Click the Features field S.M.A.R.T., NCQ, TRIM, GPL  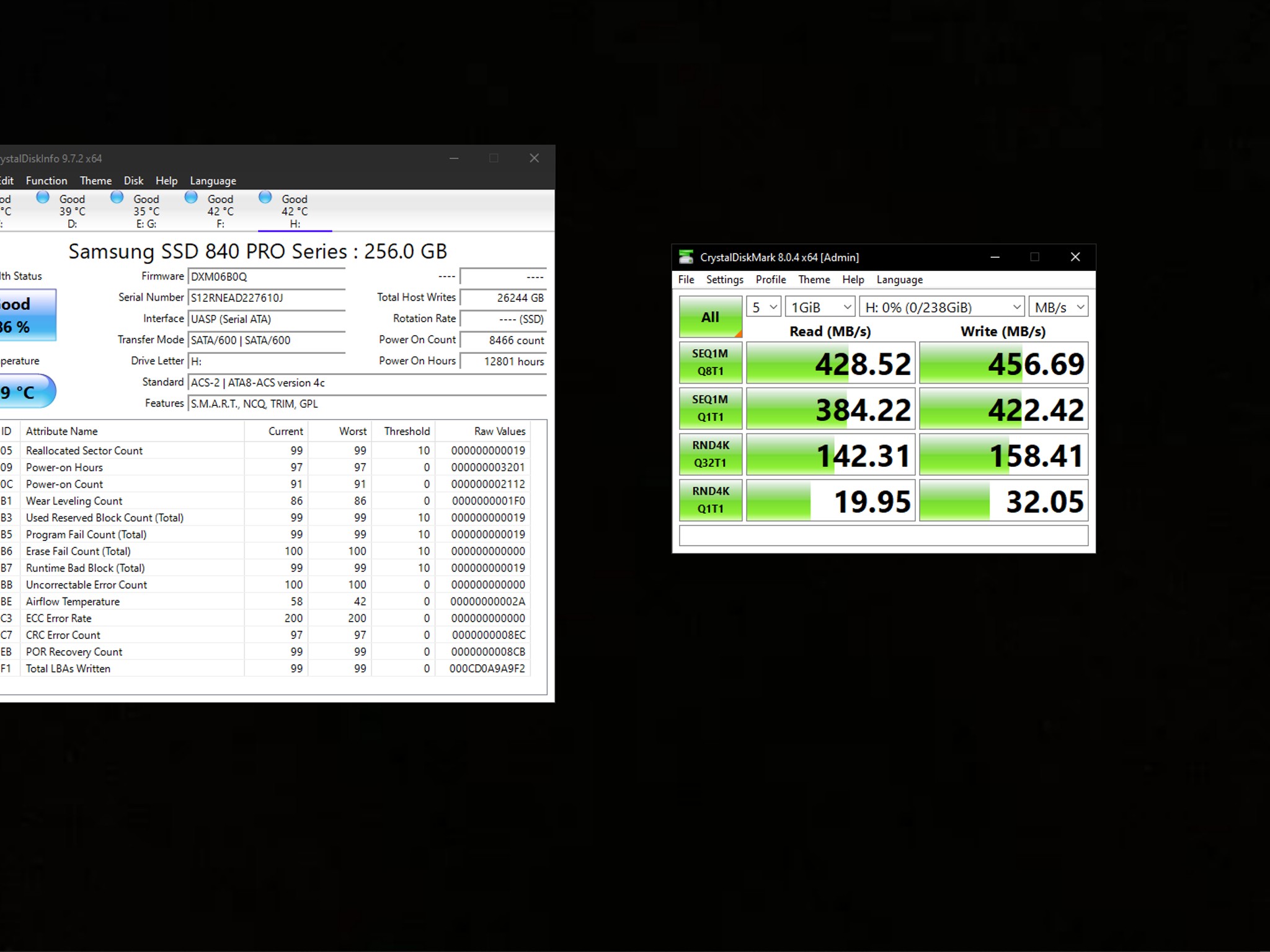pyautogui.click(x=367, y=403)
